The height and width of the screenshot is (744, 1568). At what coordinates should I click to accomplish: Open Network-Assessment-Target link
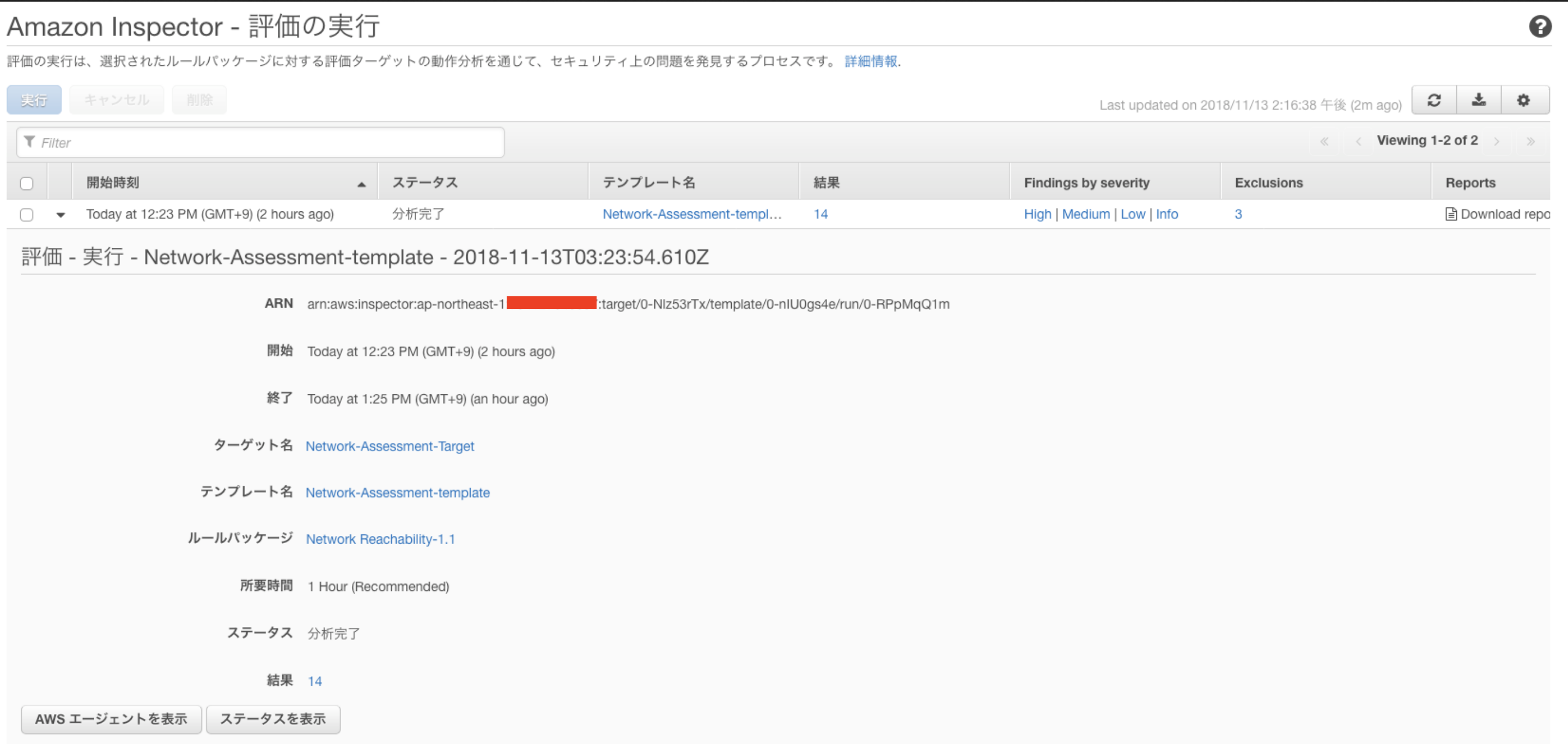390,446
